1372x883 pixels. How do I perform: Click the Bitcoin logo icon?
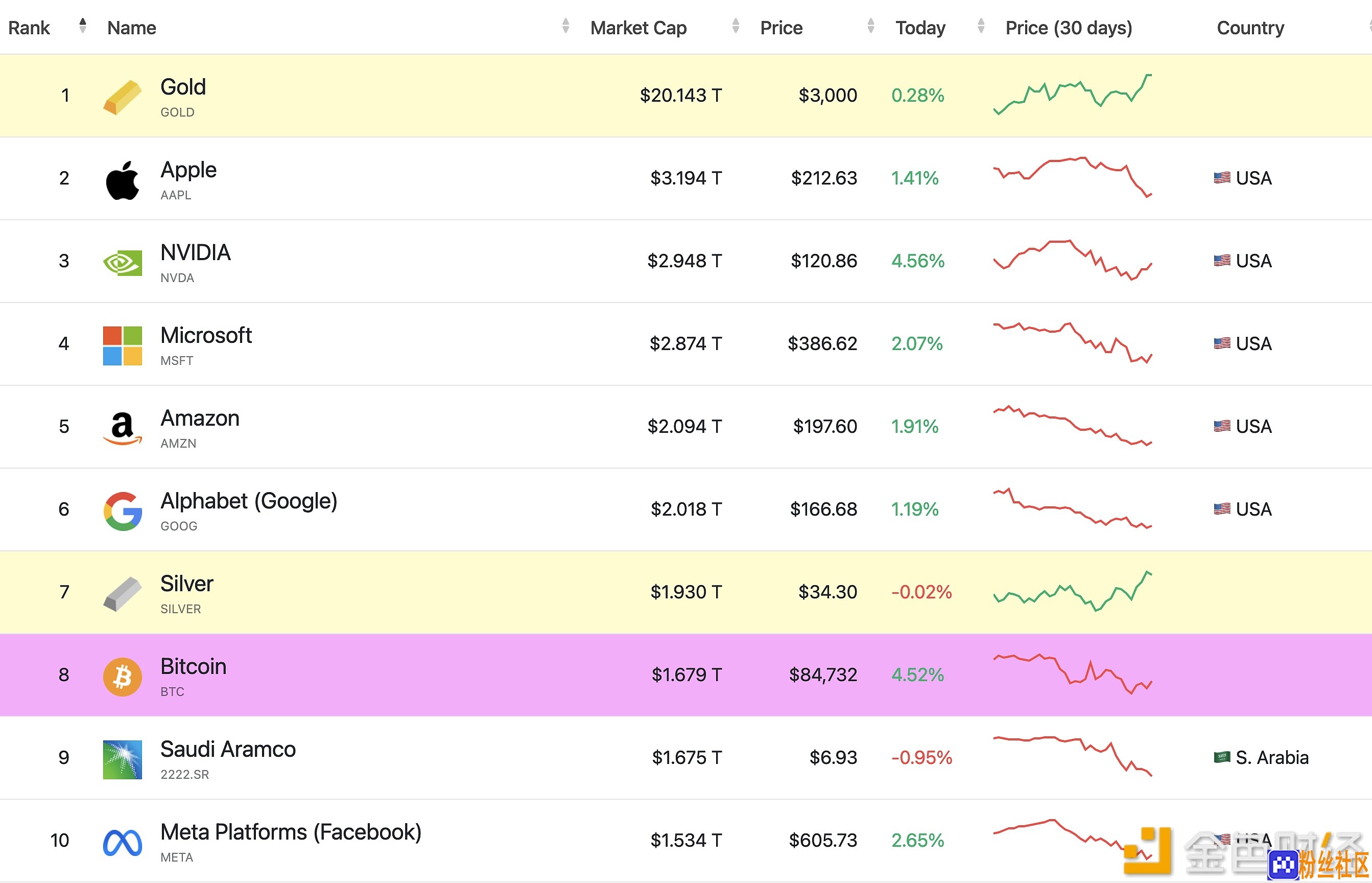coord(122,677)
